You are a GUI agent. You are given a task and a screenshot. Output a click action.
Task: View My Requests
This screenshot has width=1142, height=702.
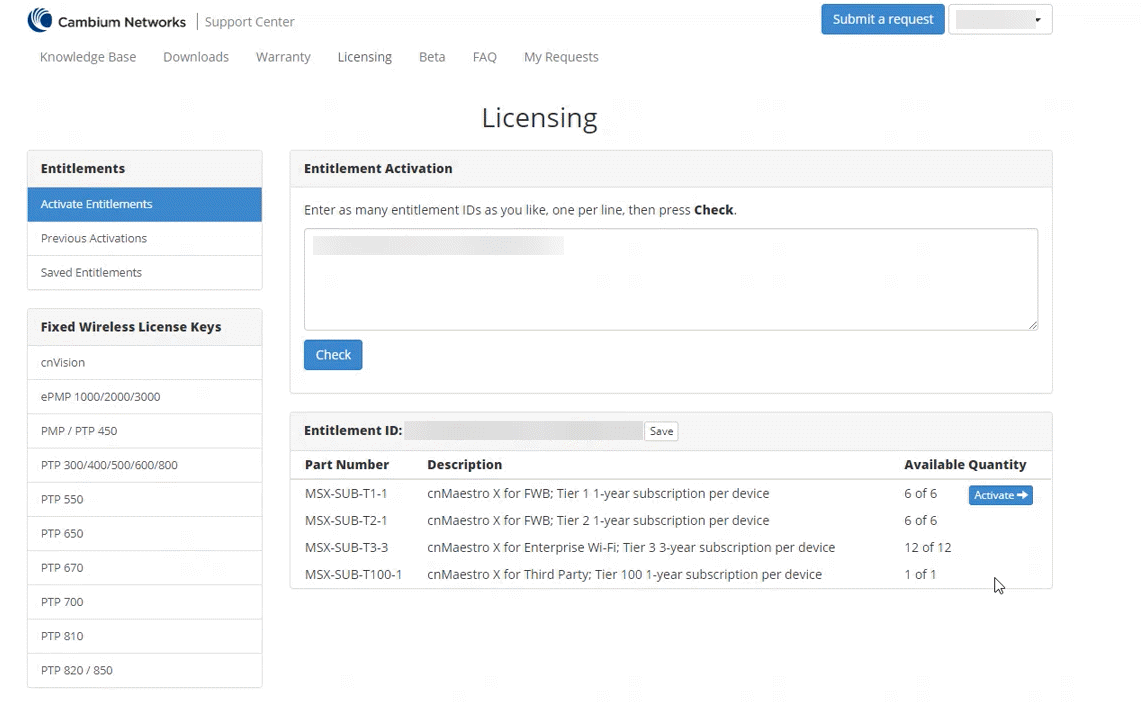coord(562,57)
